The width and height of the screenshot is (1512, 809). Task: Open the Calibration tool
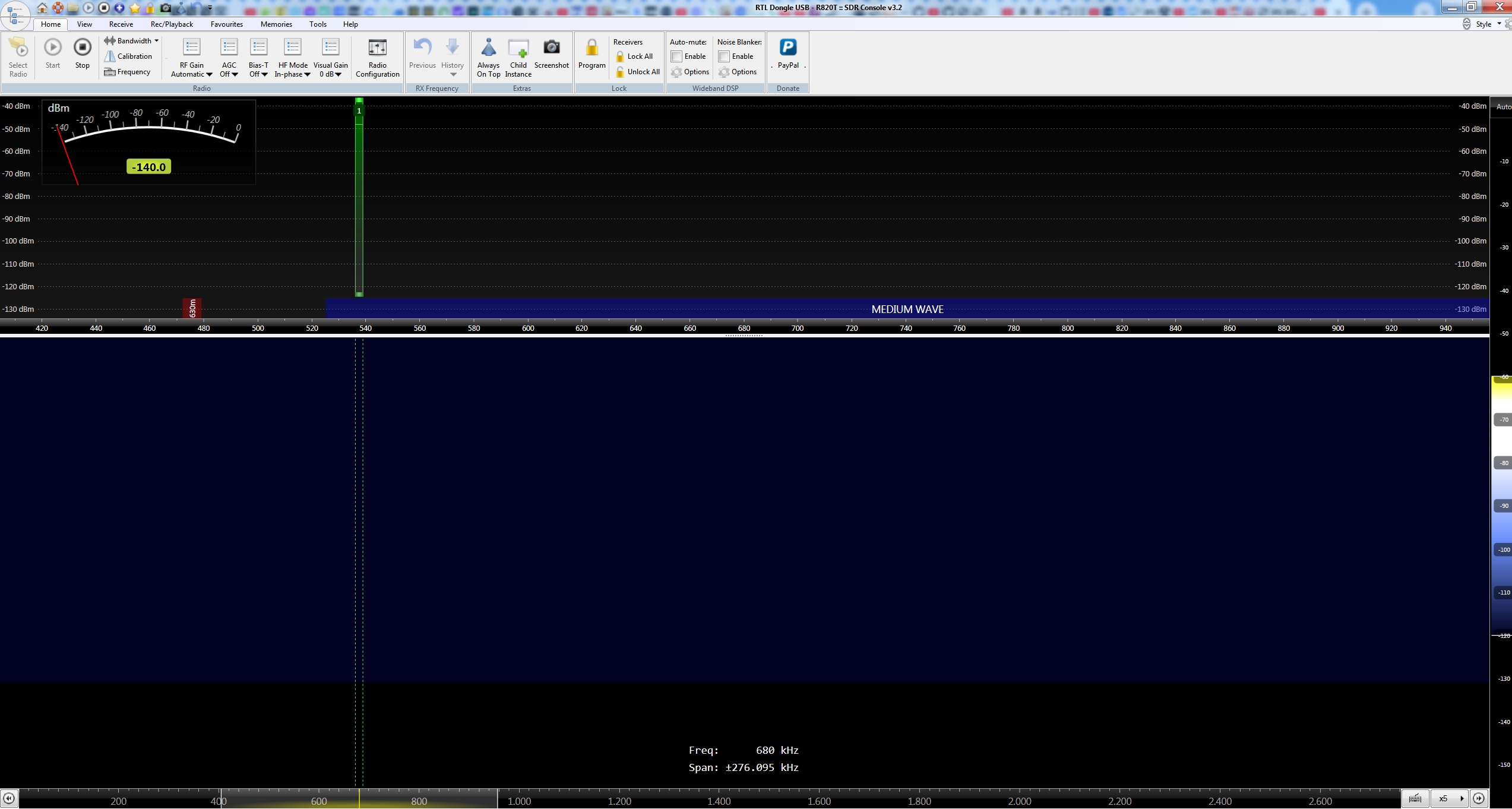129,56
